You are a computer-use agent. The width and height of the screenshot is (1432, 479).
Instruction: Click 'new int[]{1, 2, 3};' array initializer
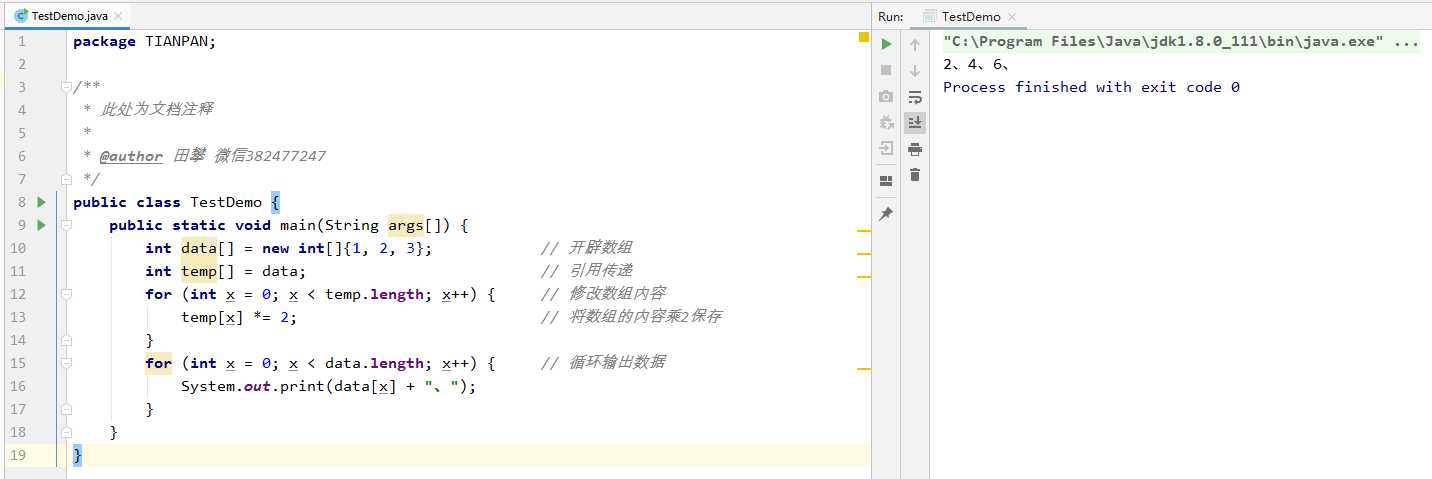coord(347,248)
